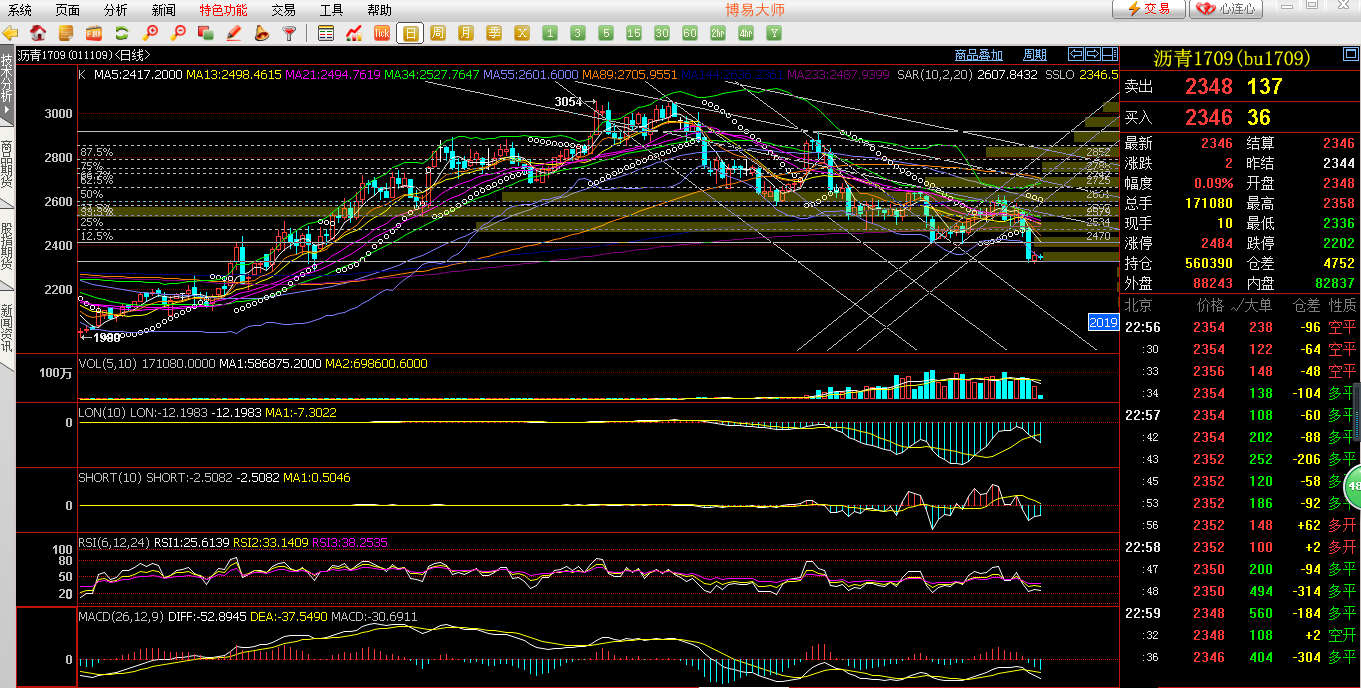
Task: Switch to the 3-minute period button
Action: pos(578,33)
